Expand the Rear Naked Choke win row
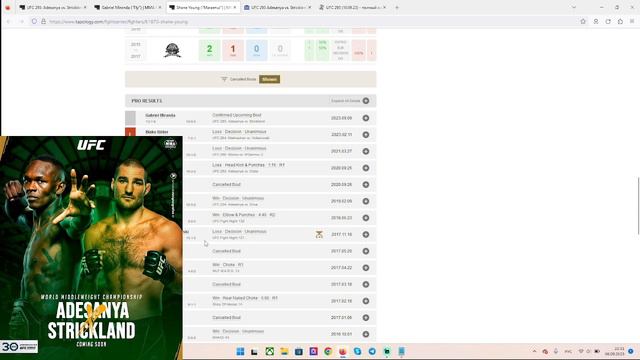 pyautogui.click(x=366, y=301)
